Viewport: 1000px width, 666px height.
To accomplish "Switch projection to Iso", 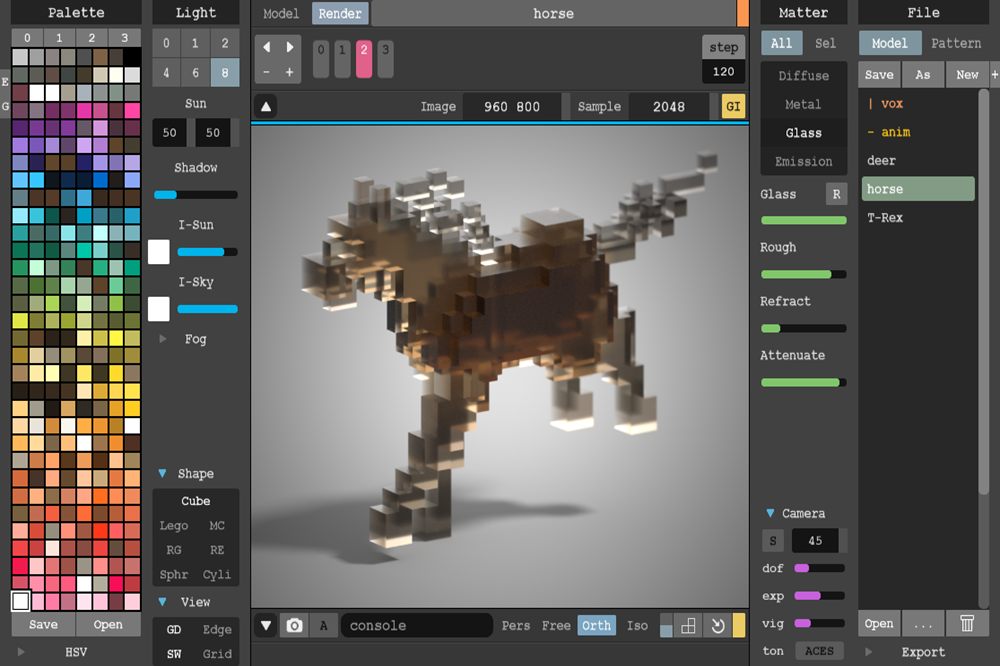I will click(637, 625).
